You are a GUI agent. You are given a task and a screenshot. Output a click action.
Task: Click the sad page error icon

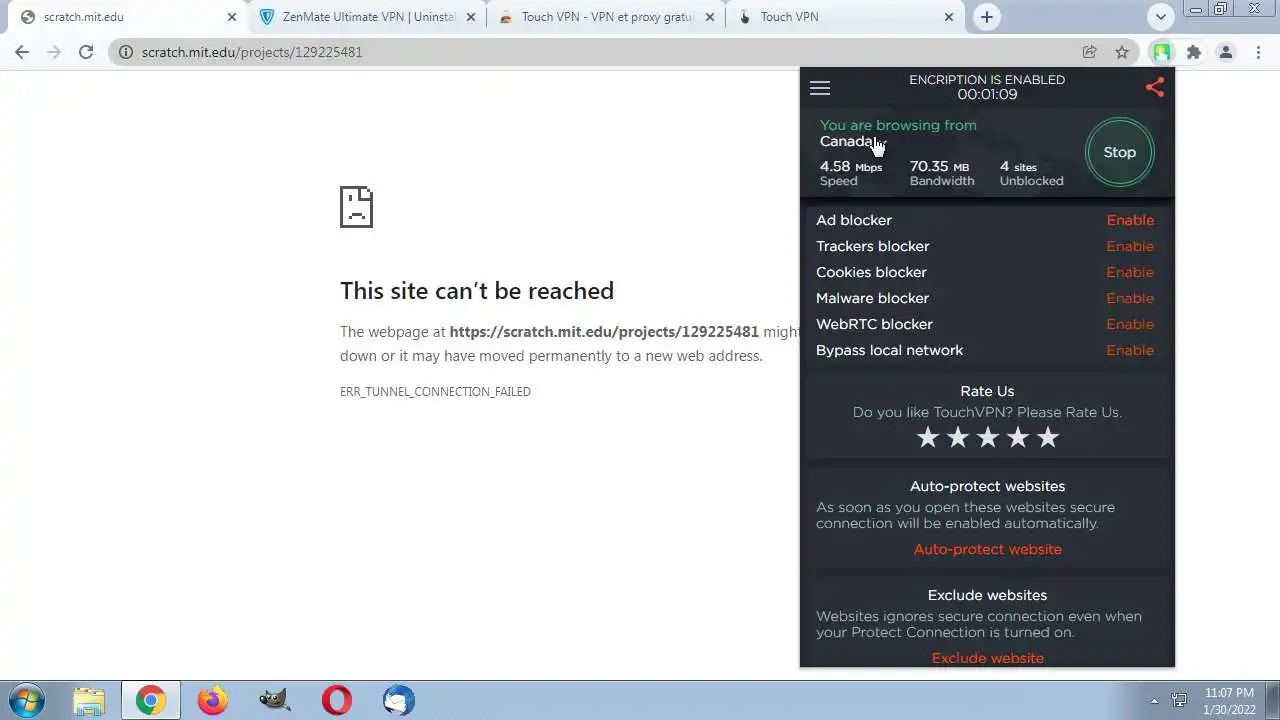[x=356, y=207]
